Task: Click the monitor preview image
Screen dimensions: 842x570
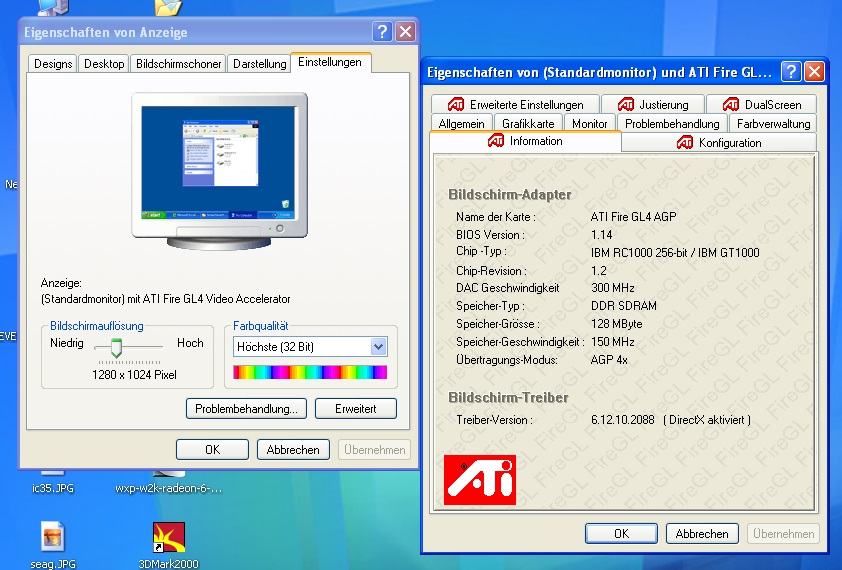Action: [x=219, y=171]
